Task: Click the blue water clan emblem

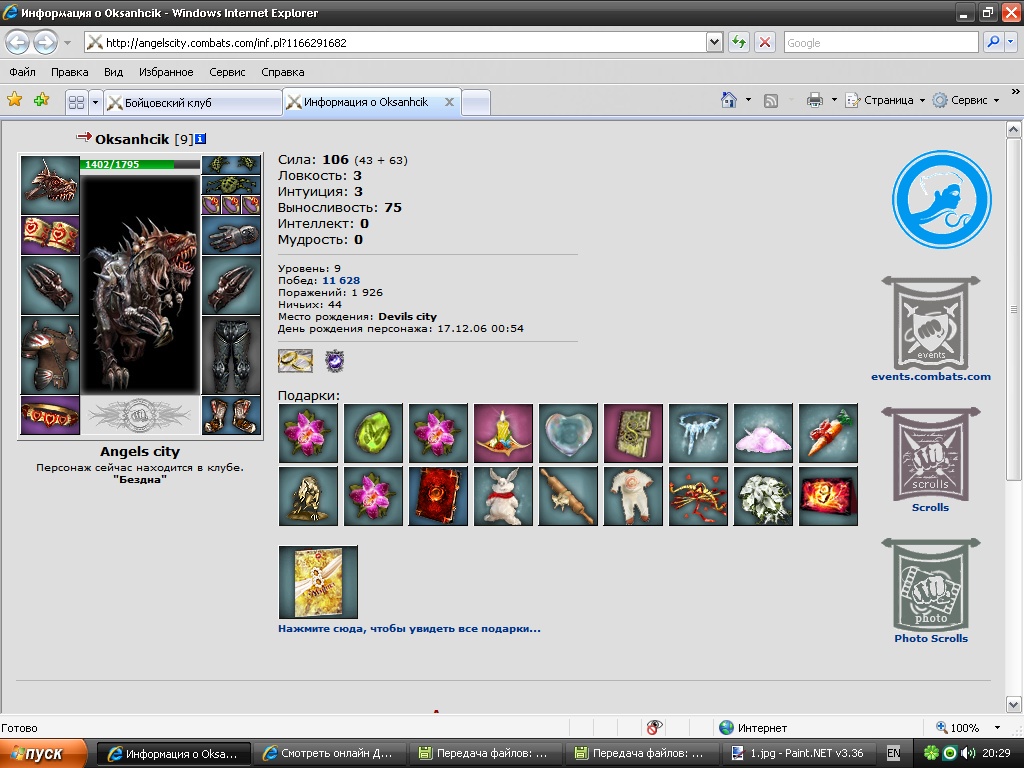Action: point(942,200)
